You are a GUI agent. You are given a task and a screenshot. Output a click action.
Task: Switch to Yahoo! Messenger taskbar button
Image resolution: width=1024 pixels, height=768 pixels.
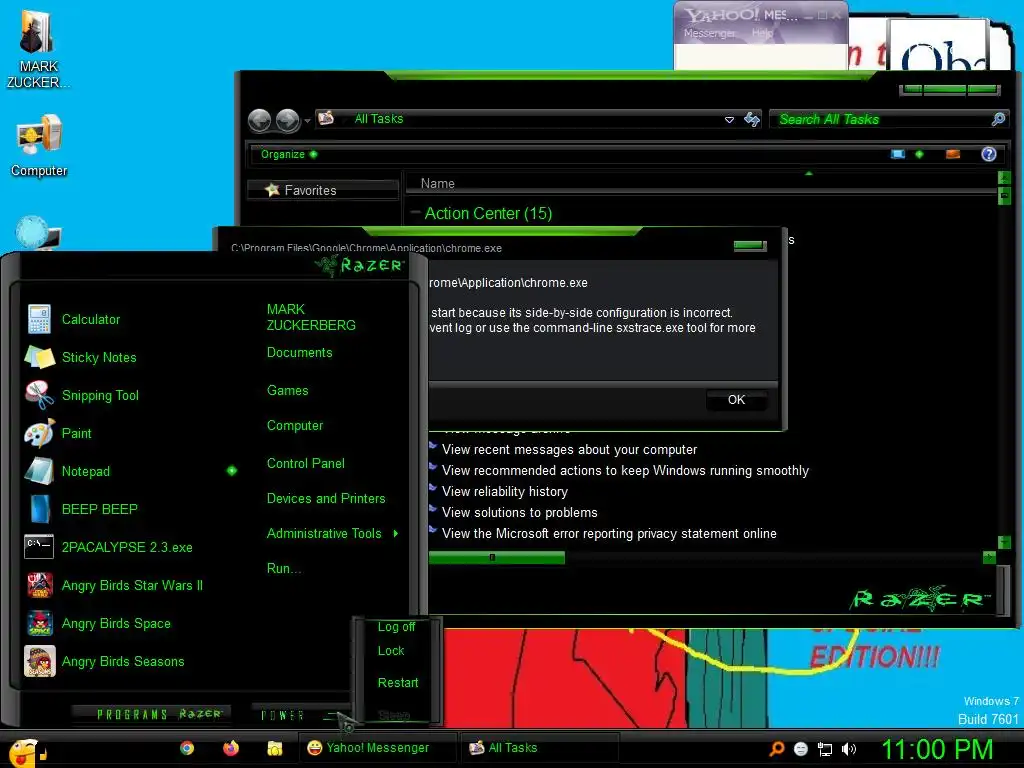(x=377, y=748)
